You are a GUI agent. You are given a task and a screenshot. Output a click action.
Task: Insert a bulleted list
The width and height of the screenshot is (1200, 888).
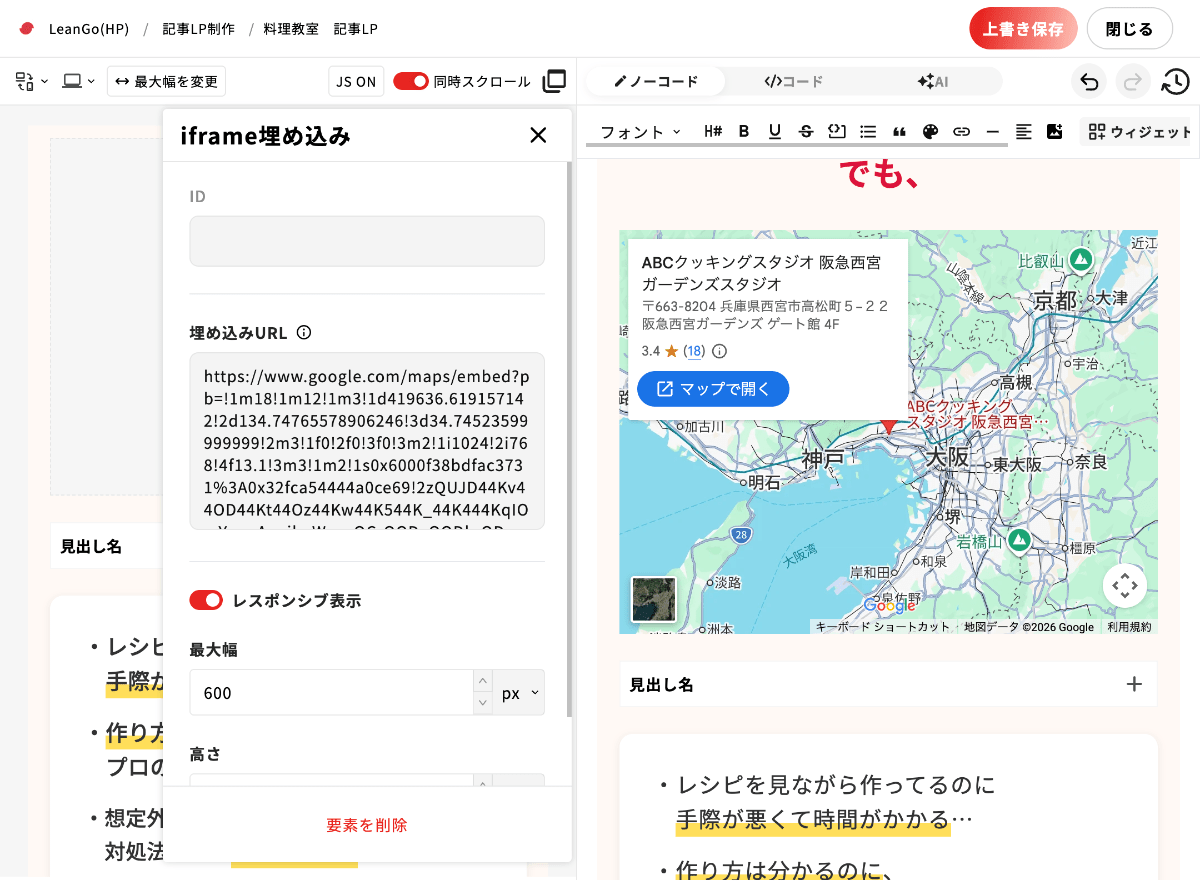[x=868, y=131]
